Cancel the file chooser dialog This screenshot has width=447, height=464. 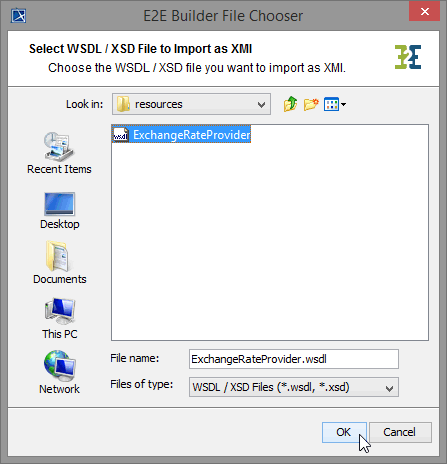point(400,432)
